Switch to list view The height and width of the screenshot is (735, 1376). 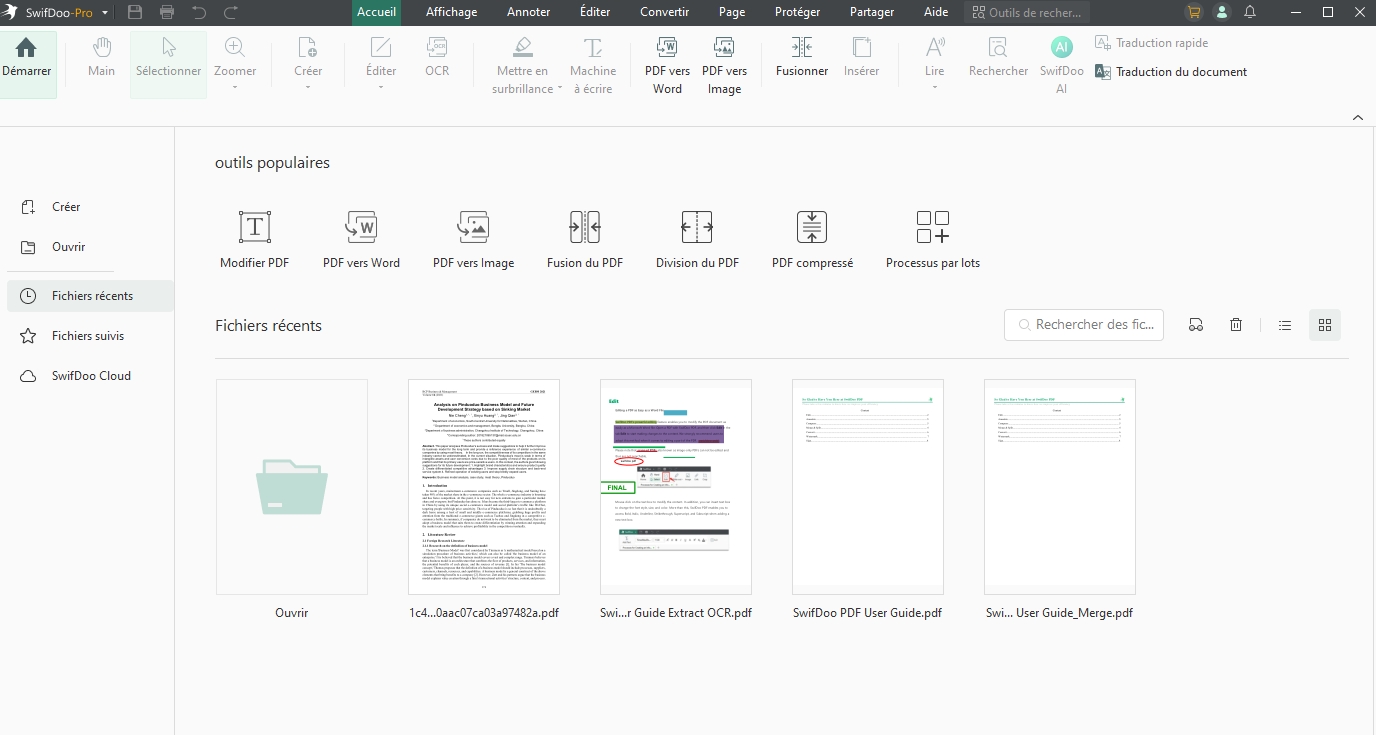click(1285, 325)
